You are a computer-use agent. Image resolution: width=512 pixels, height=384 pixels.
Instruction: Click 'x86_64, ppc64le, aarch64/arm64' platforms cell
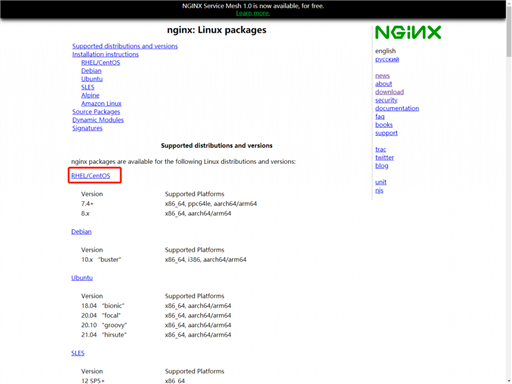(211, 204)
